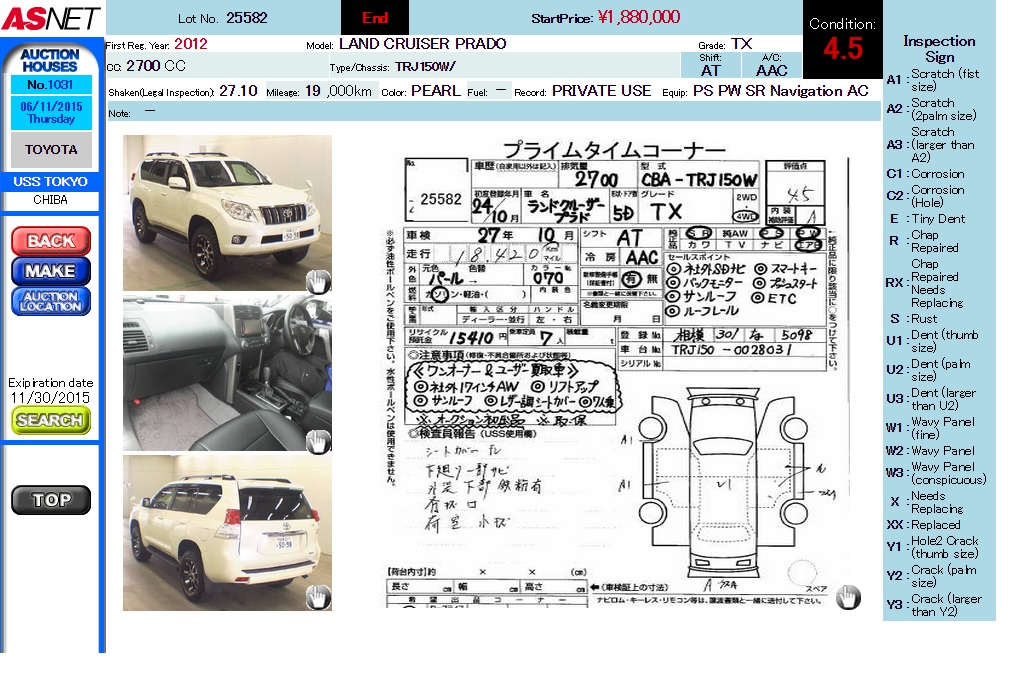Click the green SEARCH button
The height and width of the screenshot is (692, 1025).
tap(50, 420)
